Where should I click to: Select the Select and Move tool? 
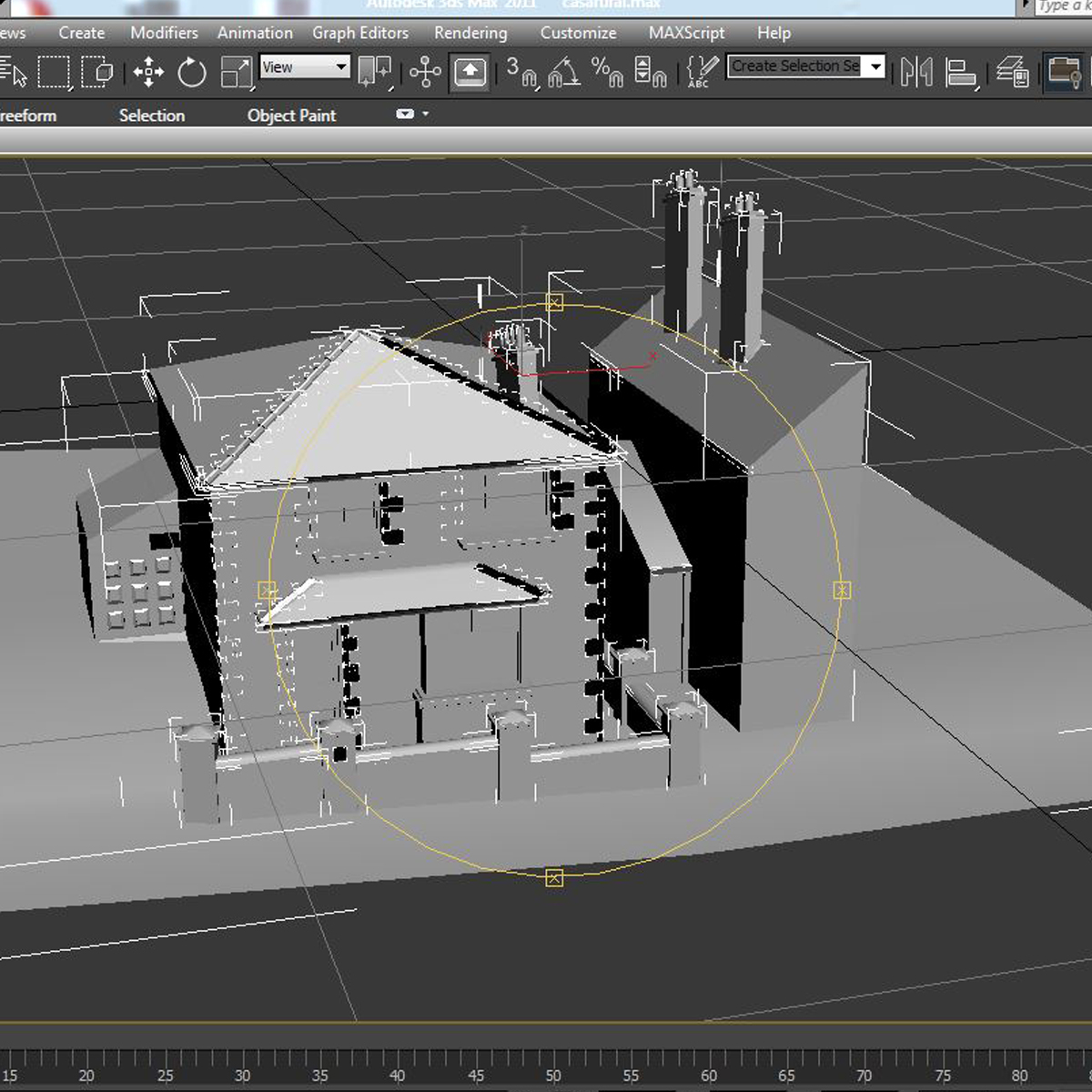(x=149, y=73)
